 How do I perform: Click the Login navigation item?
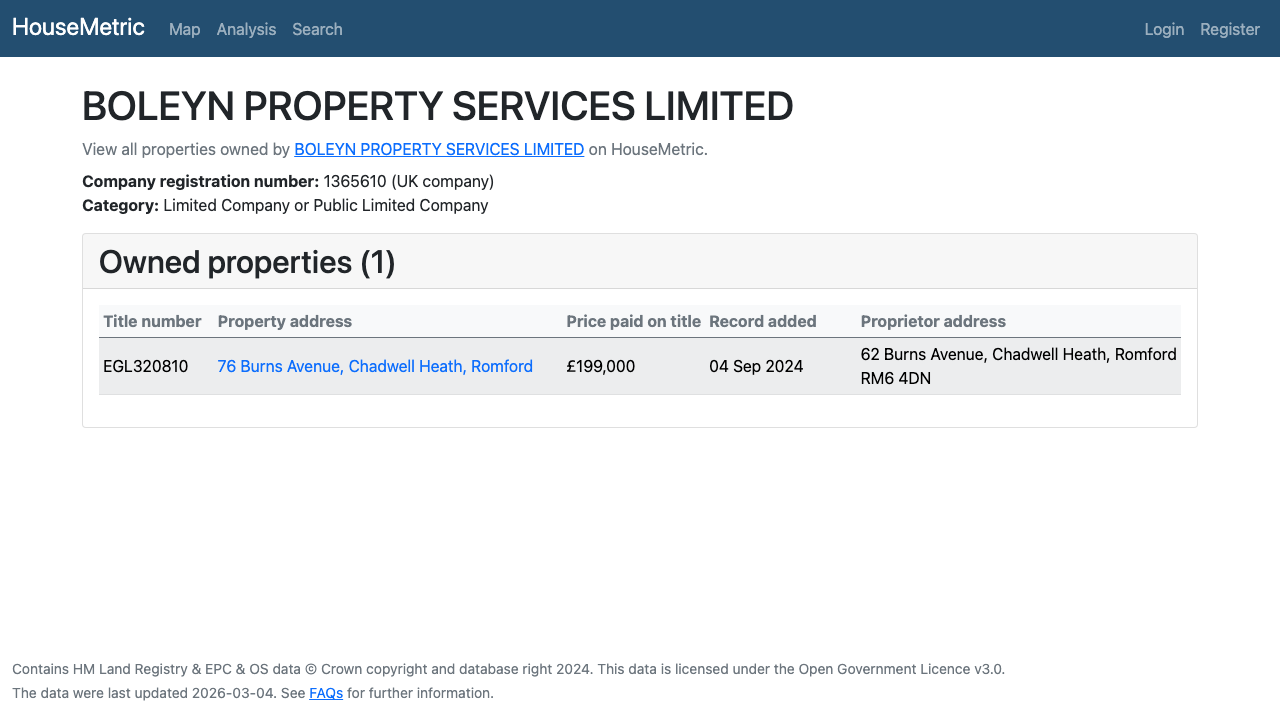1164,29
